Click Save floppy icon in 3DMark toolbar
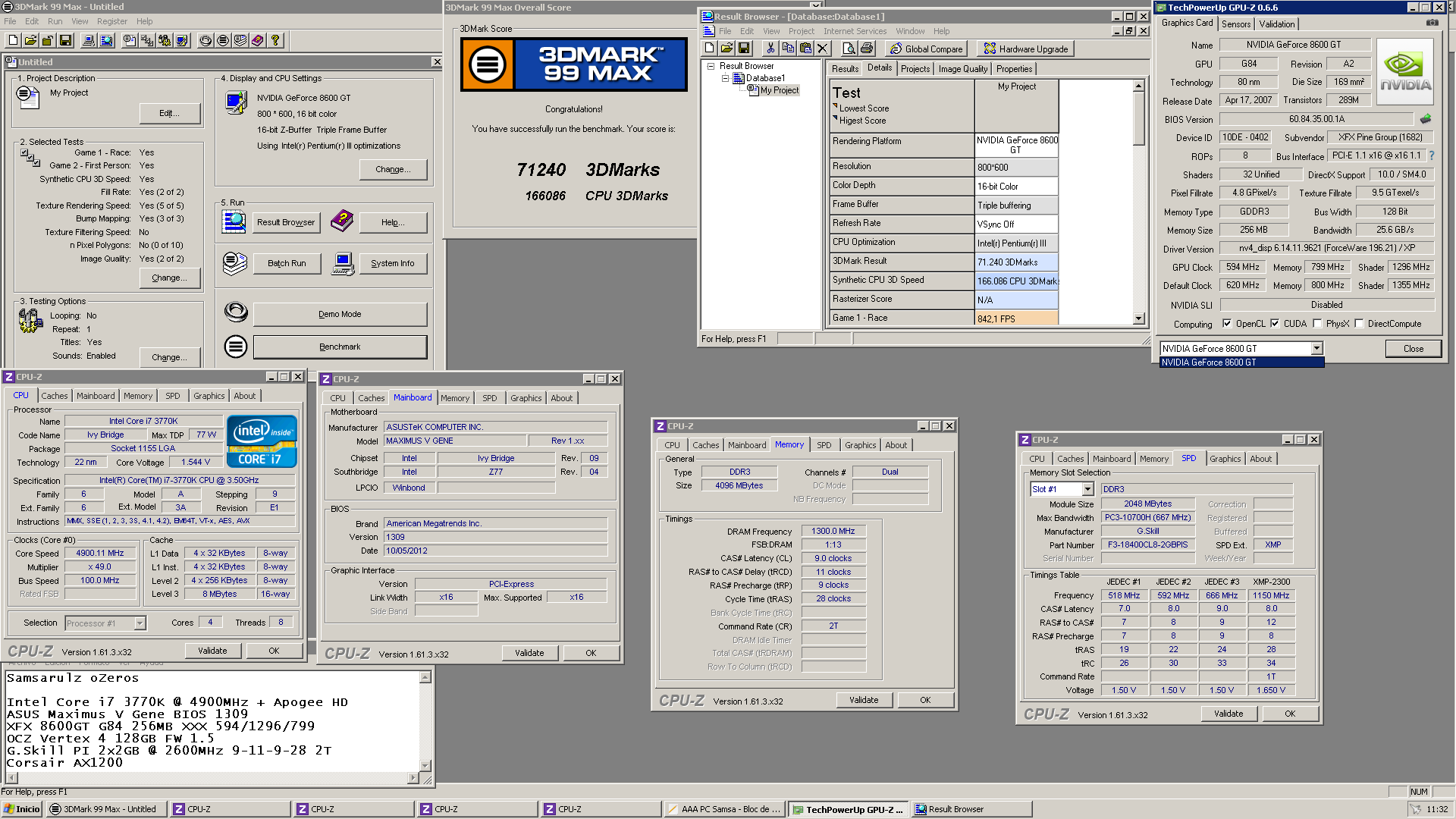Screen dimensions: 1456x819 click(x=65, y=40)
